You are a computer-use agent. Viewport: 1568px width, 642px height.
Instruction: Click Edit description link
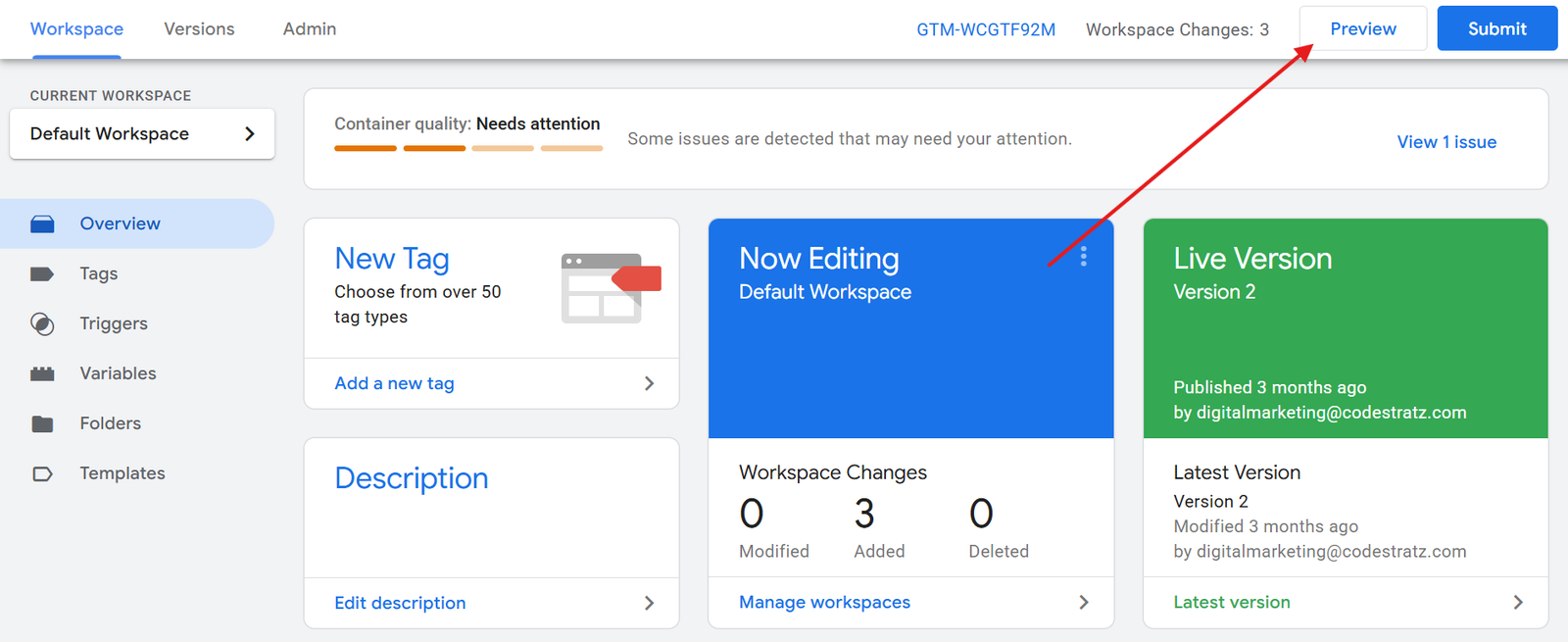click(400, 604)
